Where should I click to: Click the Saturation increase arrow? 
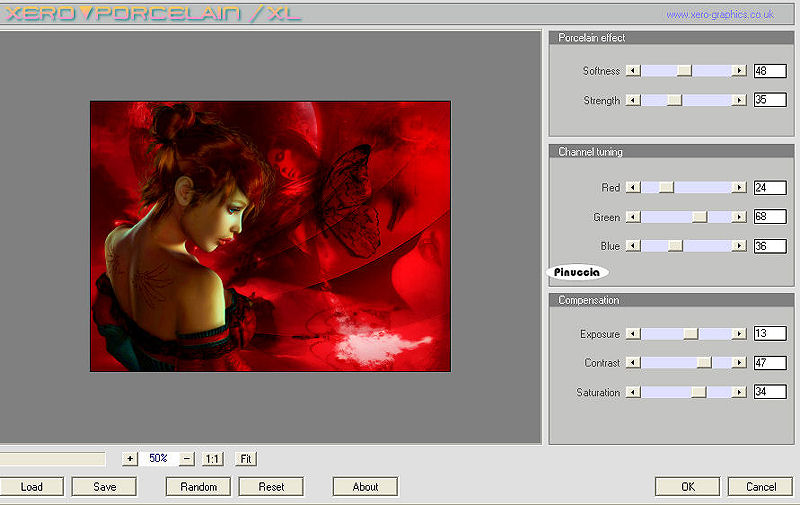tap(739, 392)
